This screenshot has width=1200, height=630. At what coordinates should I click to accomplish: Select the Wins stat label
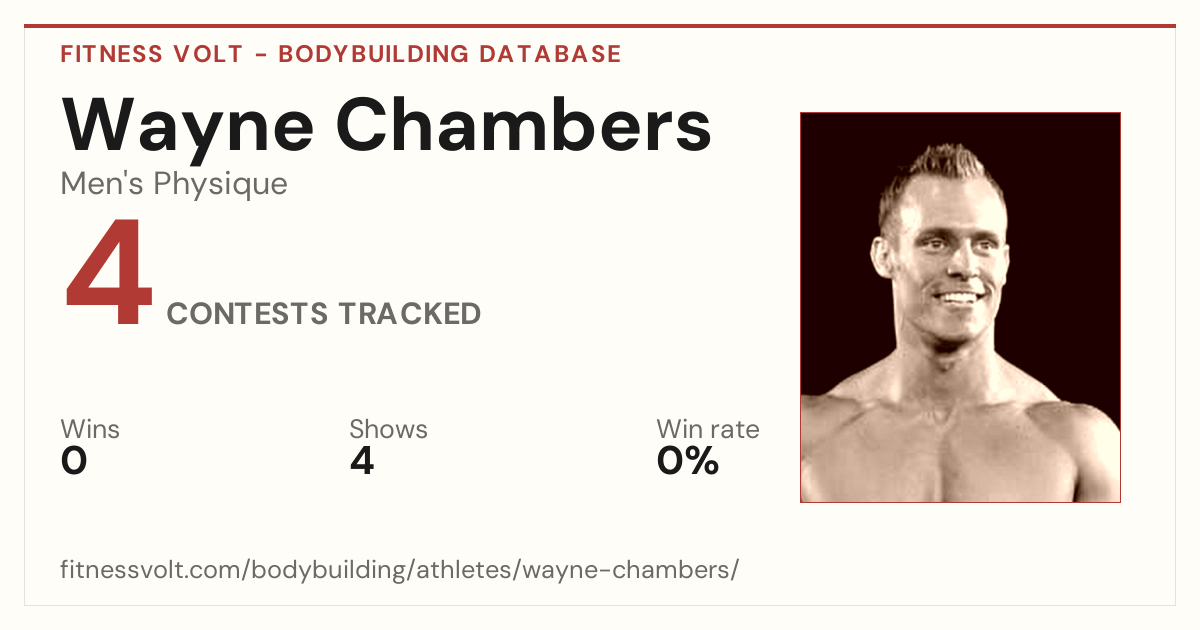pos(90,429)
